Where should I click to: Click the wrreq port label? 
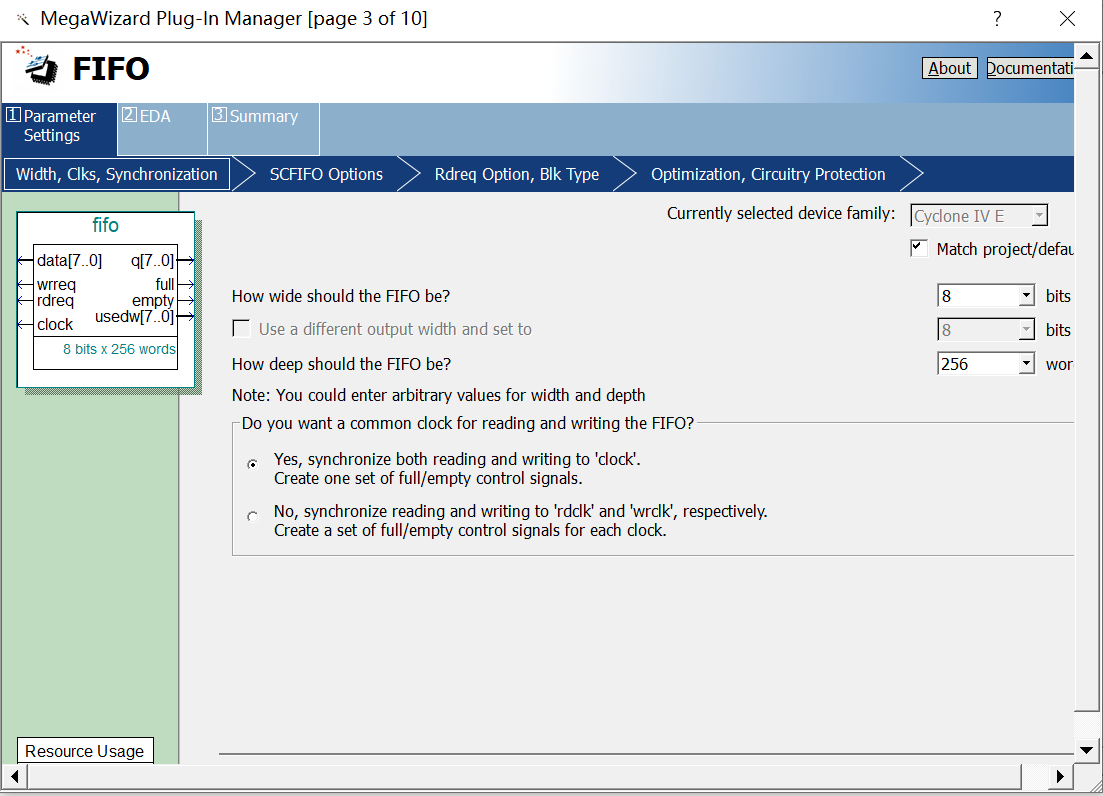point(56,285)
